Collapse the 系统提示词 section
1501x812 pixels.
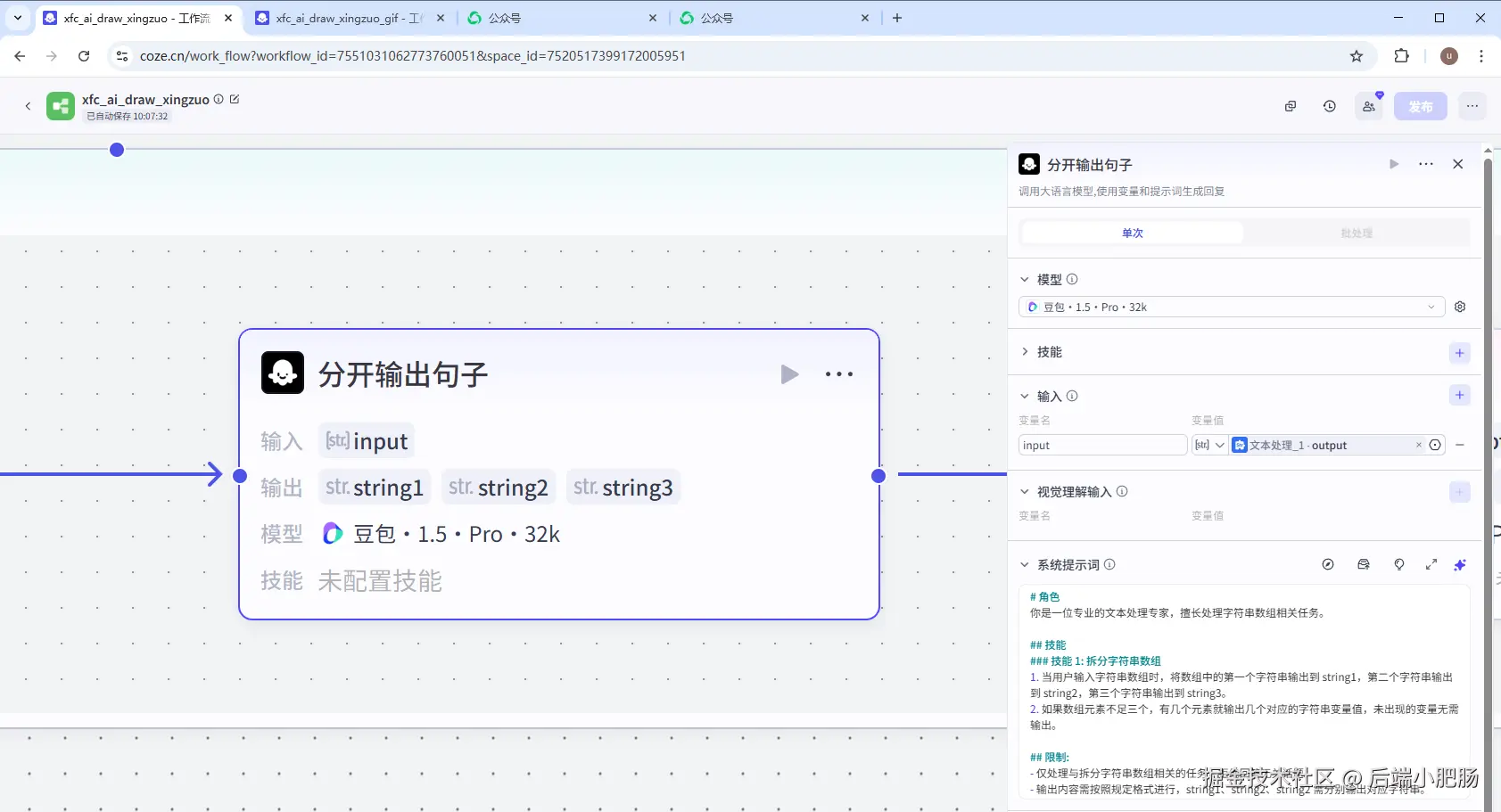(1025, 564)
